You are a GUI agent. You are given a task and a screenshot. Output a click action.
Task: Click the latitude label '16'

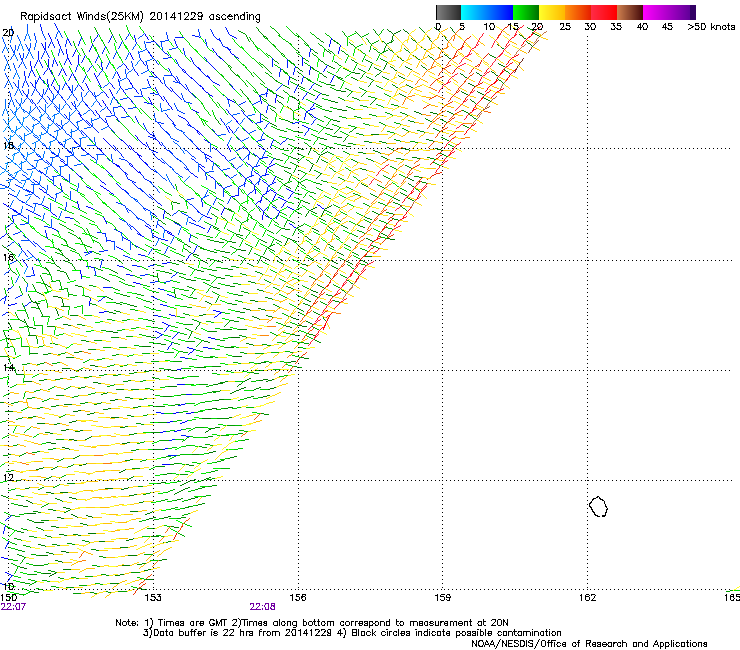click(x=8, y=257)
